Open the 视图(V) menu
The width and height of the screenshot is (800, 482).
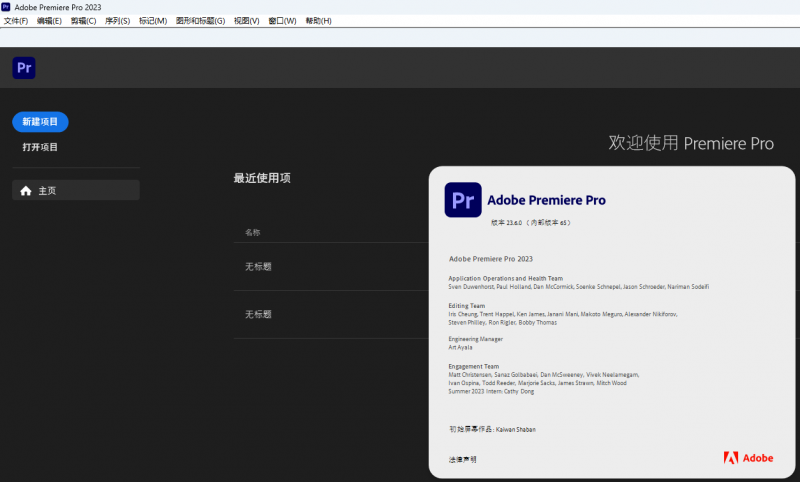[246, 21]
